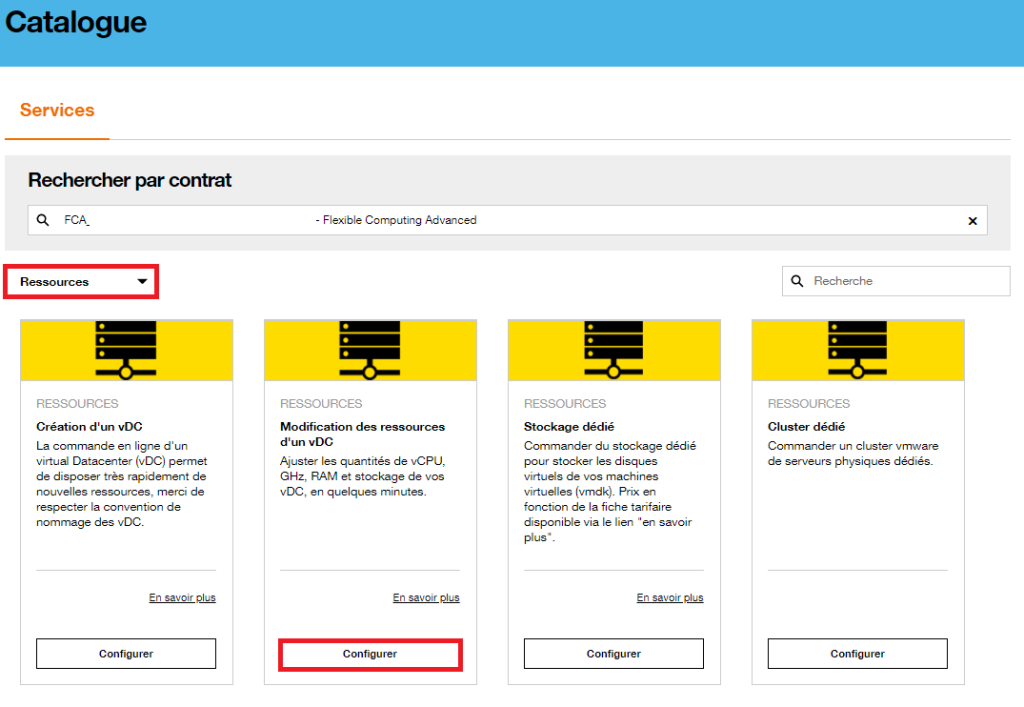Click the Rechercher par contrat heading
This screenshot has height=707, width=1024.
[129, 180]
